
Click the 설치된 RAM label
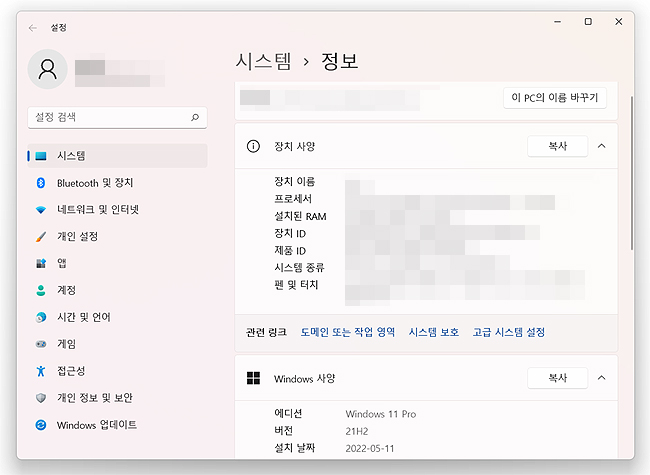coord(300,216)
